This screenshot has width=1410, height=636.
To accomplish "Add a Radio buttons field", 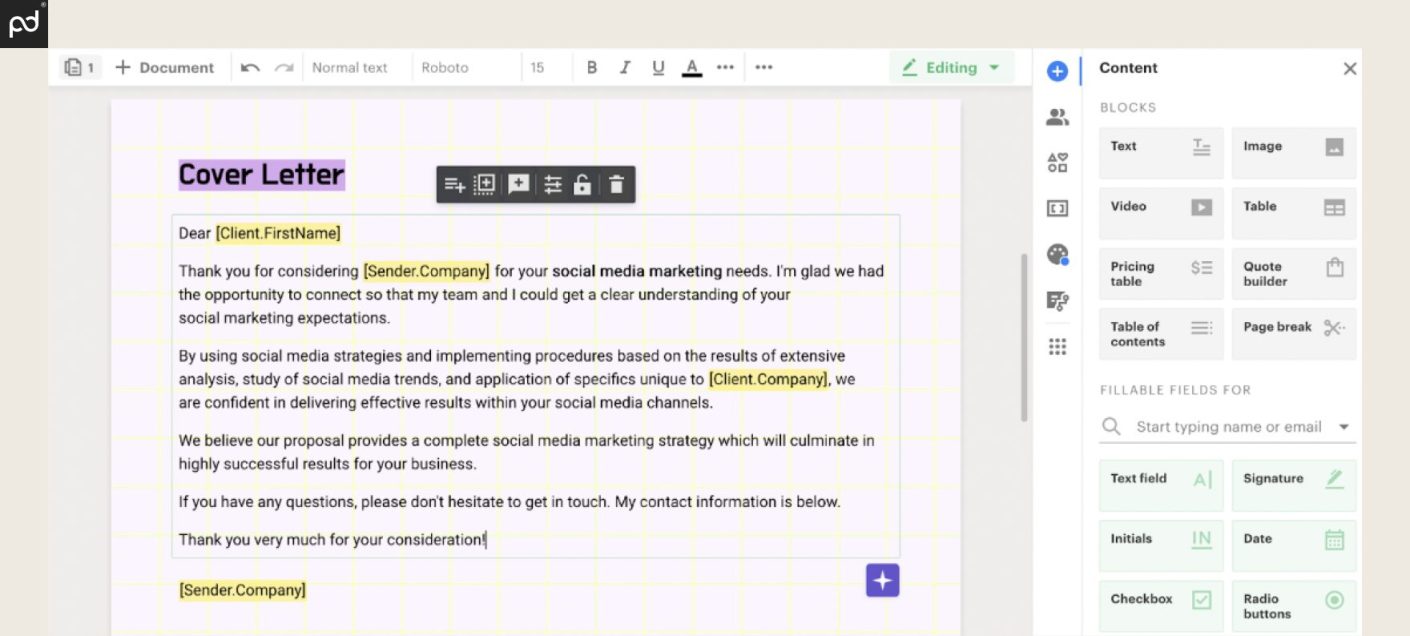I will 1293,606.
